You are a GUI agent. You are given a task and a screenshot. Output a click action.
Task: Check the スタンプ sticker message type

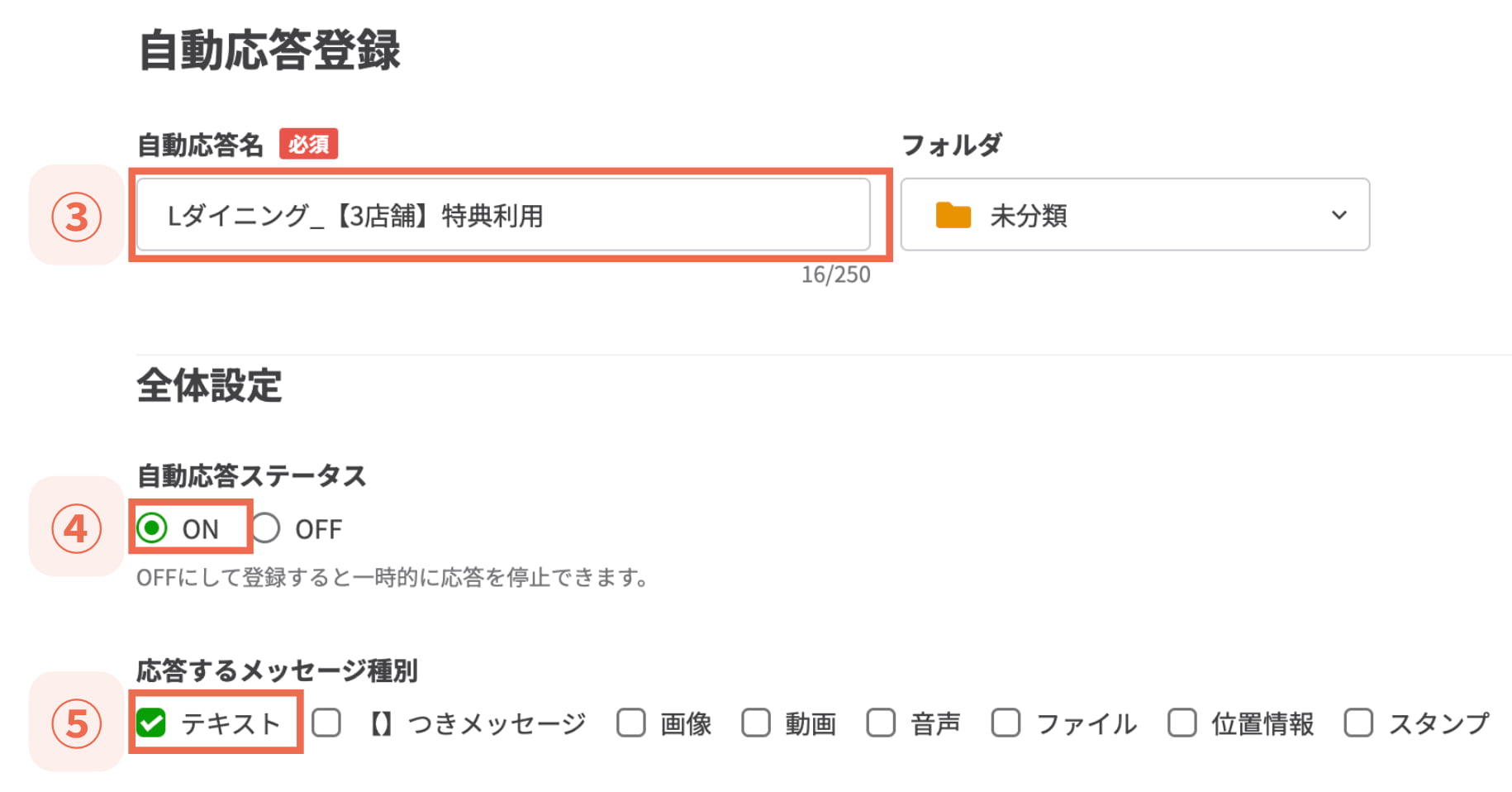pyautogui.click(x=1357, y=723)
